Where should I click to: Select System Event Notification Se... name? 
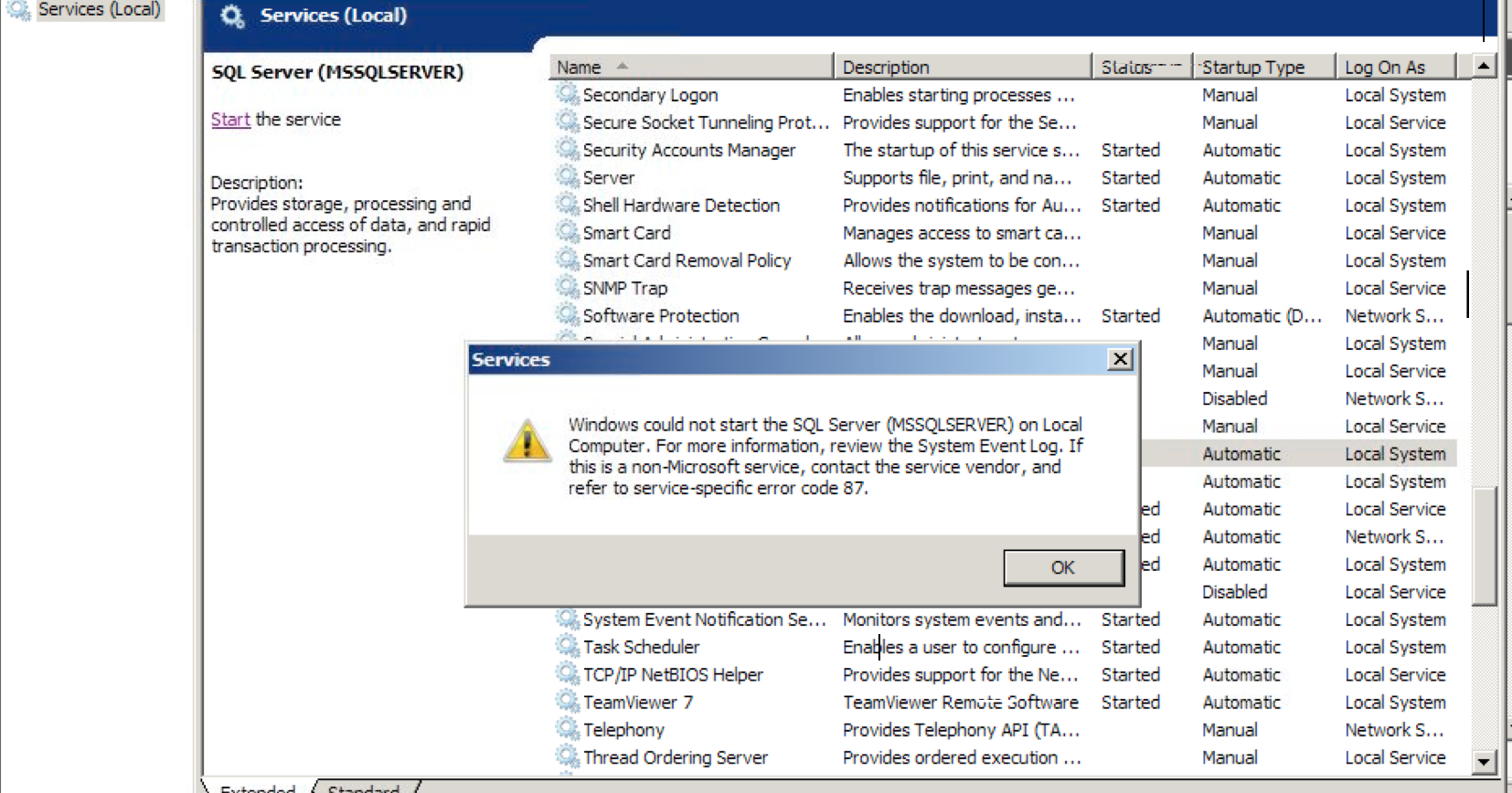704,619
